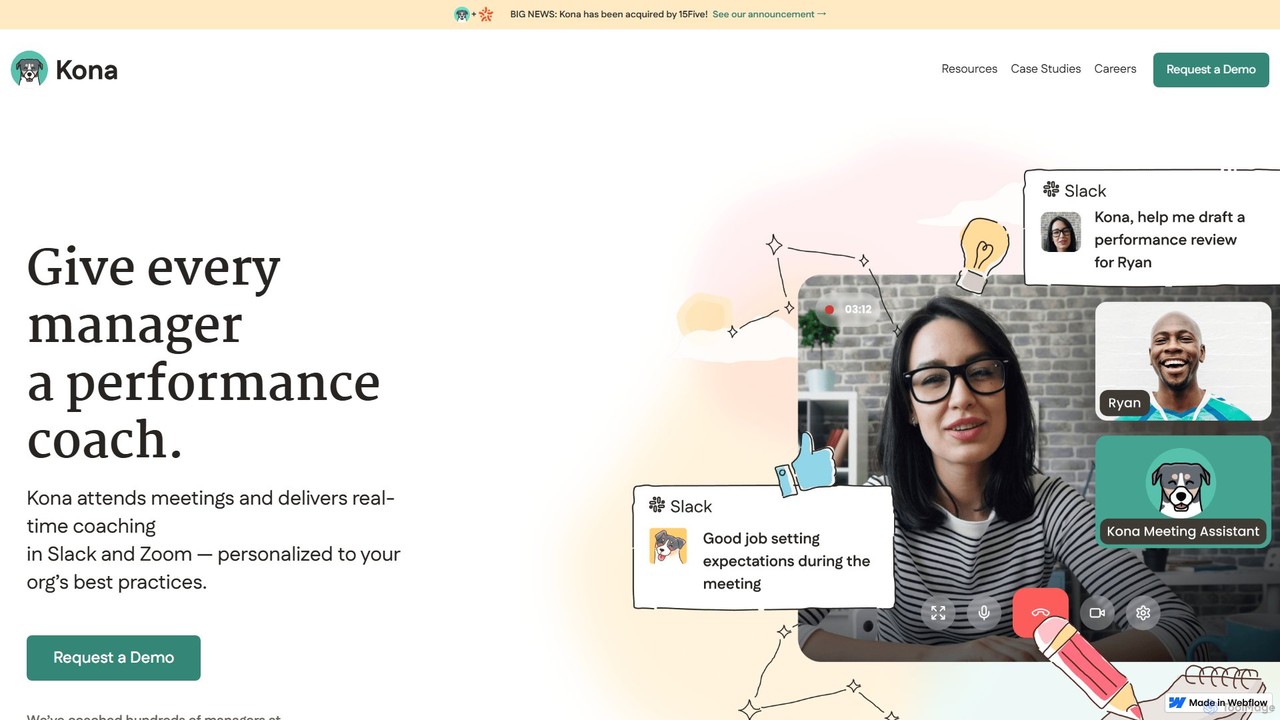Click the fullscreen expand icon in the video call
The image size is (1280, 720).
938,613
